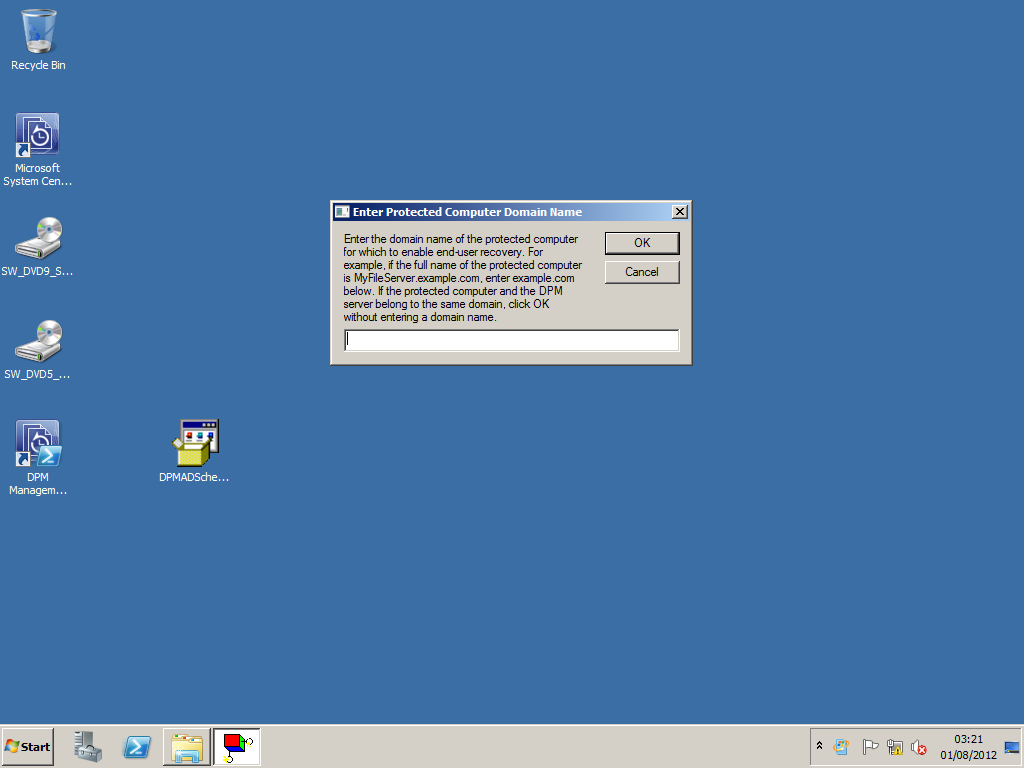Show hidden tray icons arrow
The width and height of the screenshot is (1024, 768).
point(820,746)
